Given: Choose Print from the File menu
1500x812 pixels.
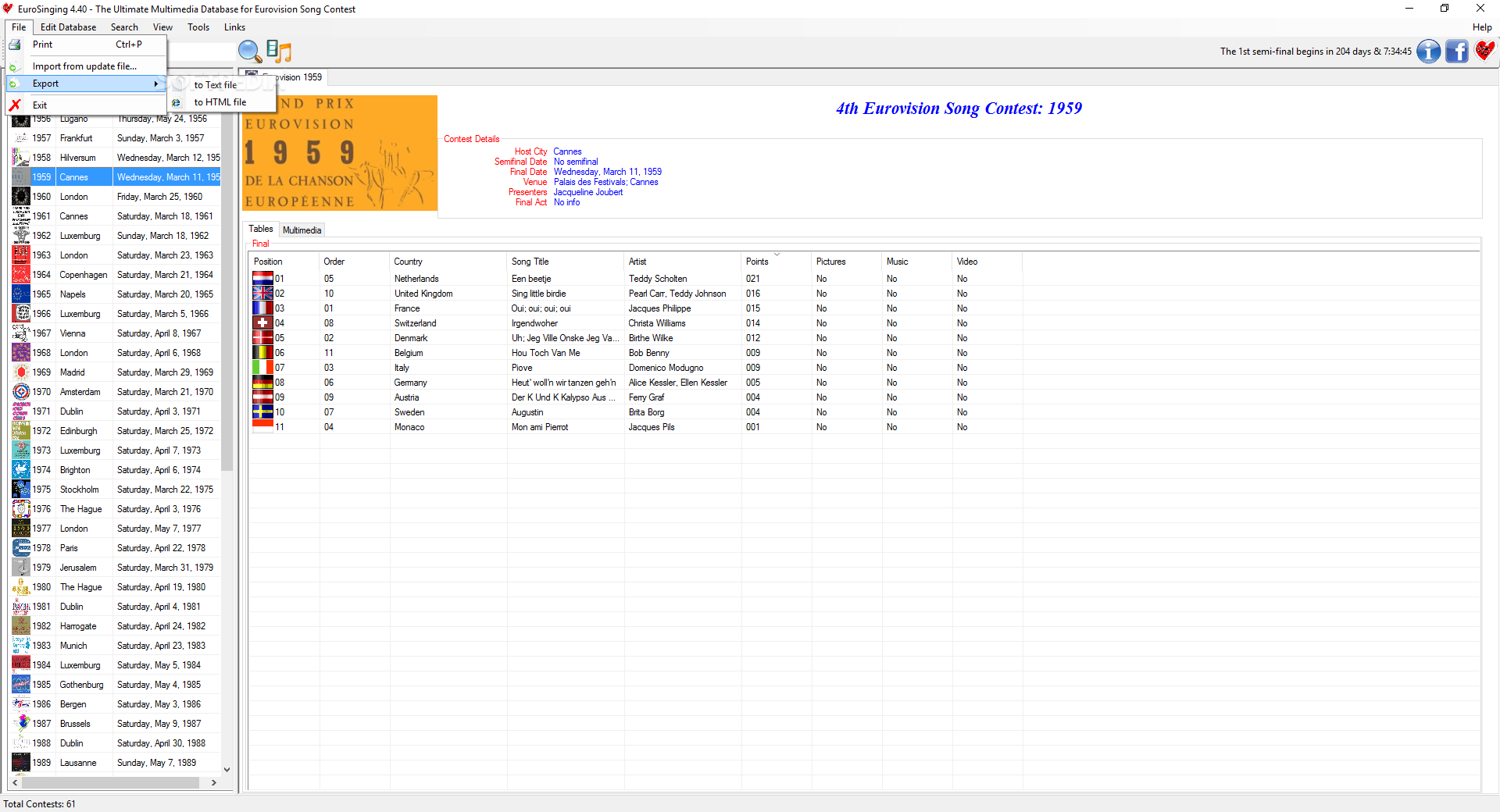Looking at the screenshot, I should [x=87, y=45].
